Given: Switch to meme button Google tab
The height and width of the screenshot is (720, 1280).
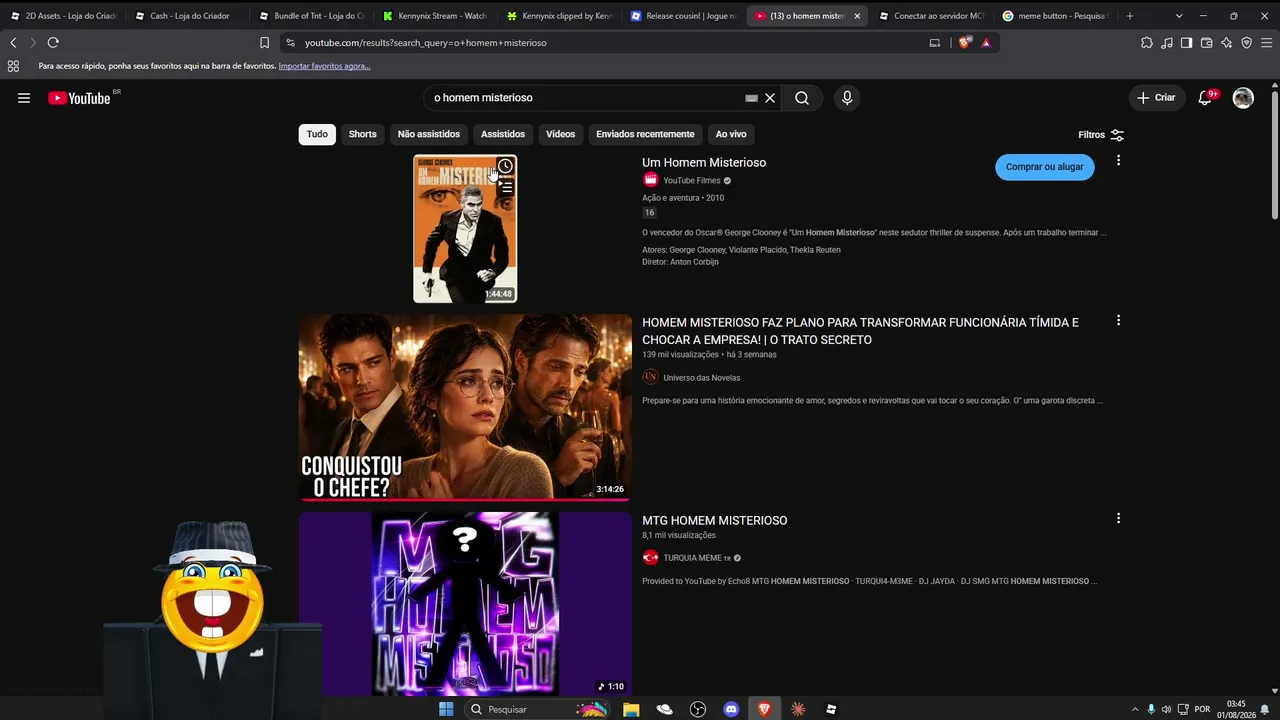Looking at the screenshot, I should (x=1055, y=16).
